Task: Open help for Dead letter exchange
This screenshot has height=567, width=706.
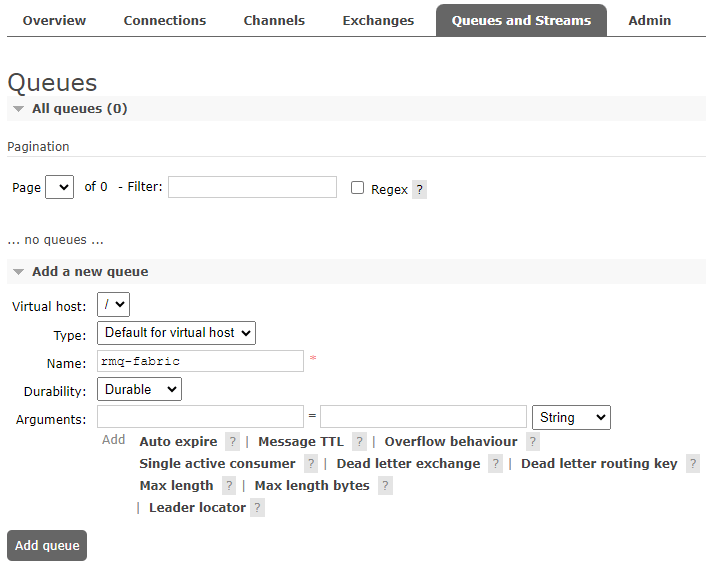Action: click(x=495, y=464)
